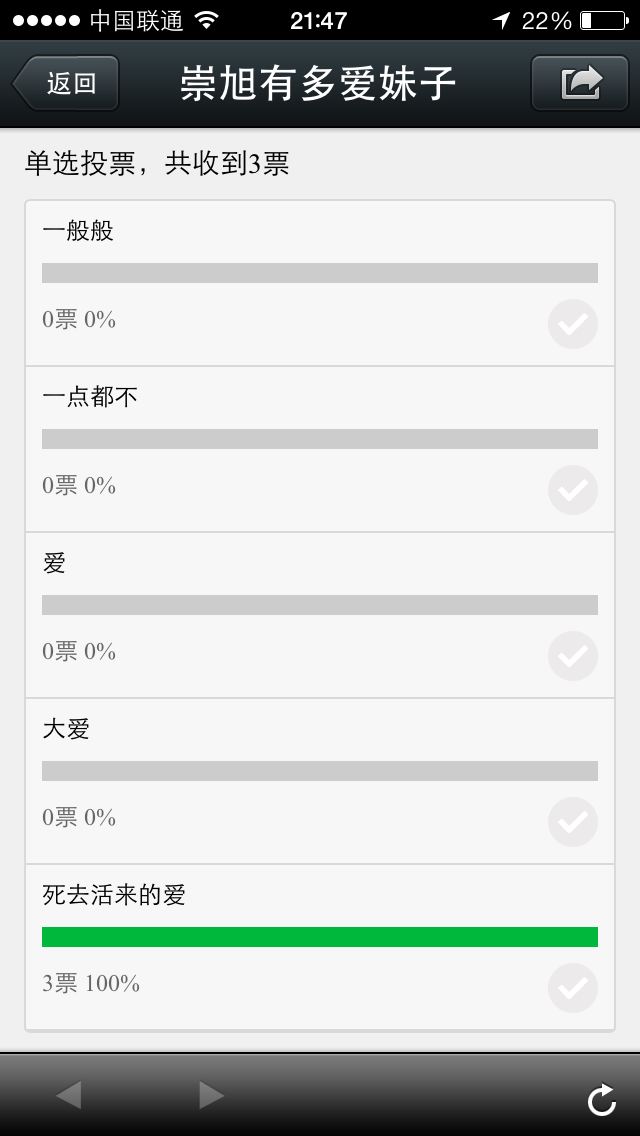Tap the browser back arrow at bottom
This screenshot has height=1136, width=640.
[x=68, y=1095]
